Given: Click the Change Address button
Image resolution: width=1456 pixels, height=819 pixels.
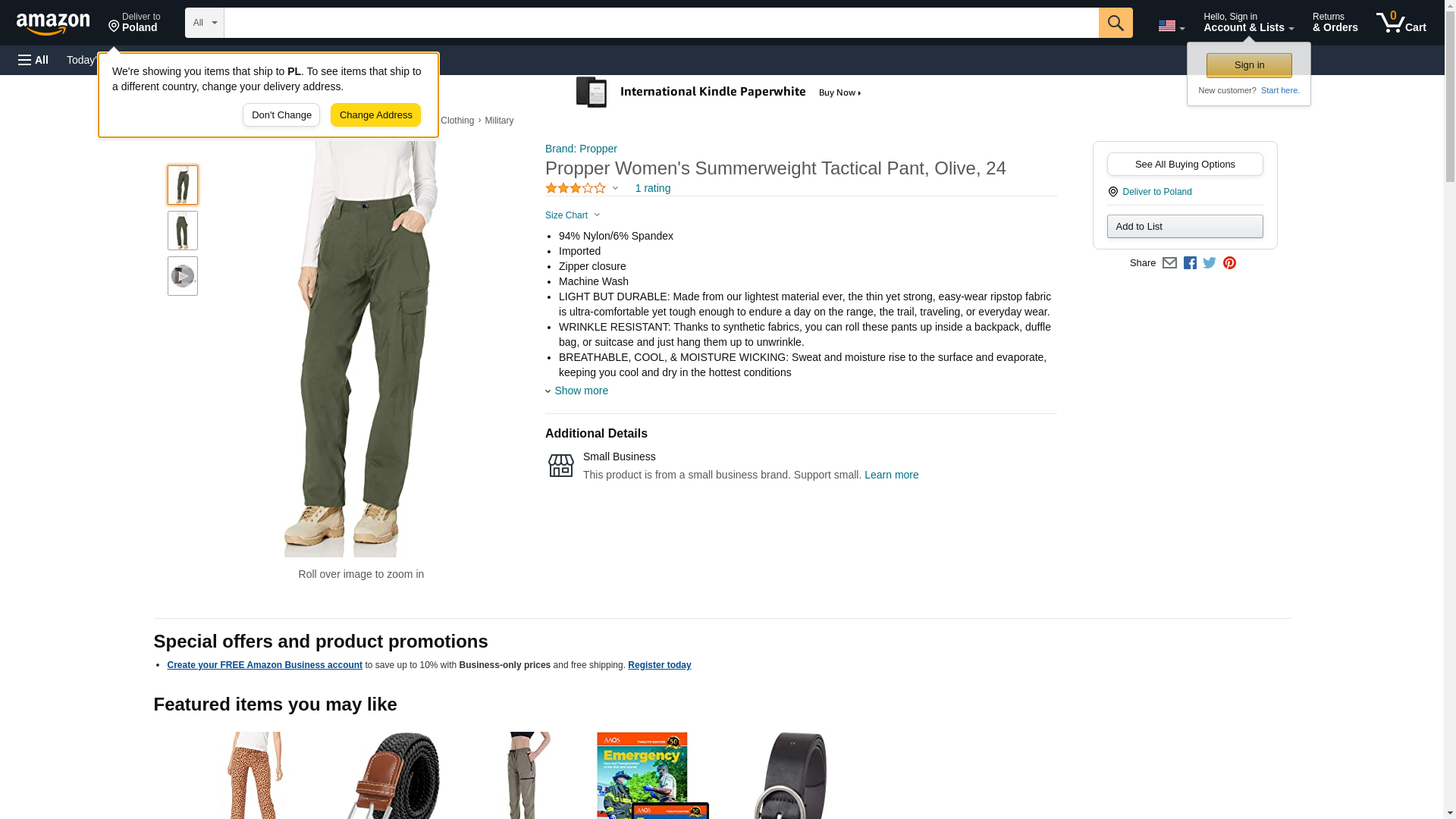Looking at the screenshot, I should (375, 115).
